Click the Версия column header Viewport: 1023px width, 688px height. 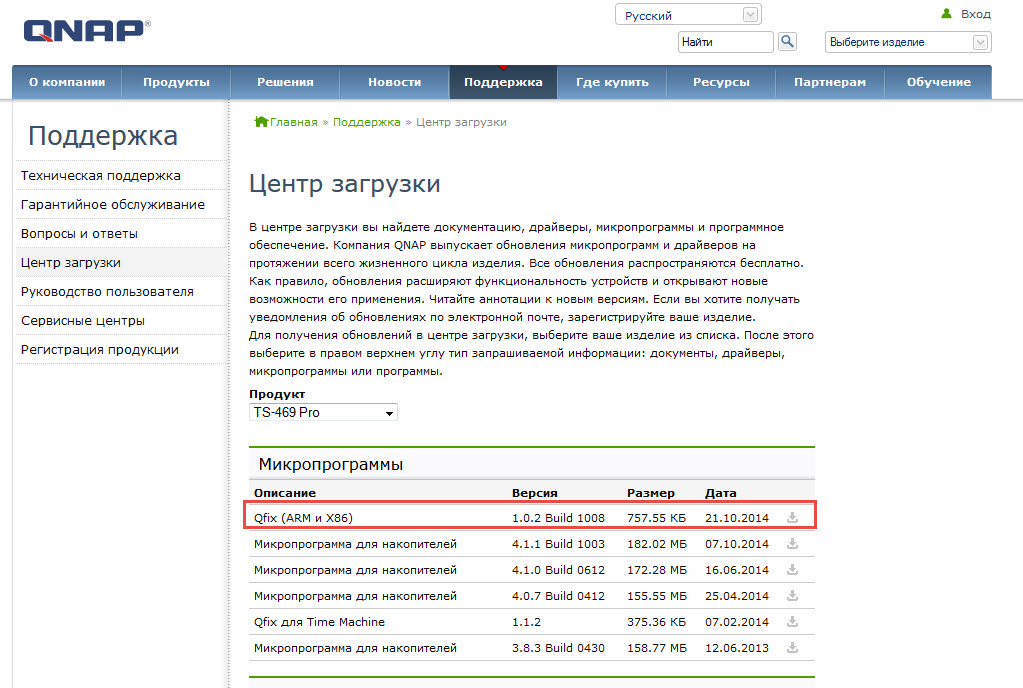click(534, 493)
